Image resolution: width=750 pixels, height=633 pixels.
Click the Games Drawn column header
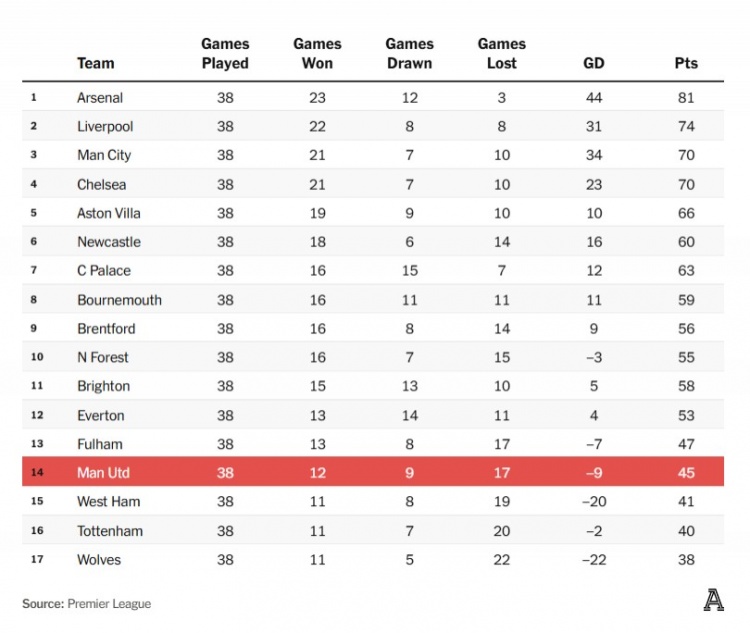tap(409, 54)
